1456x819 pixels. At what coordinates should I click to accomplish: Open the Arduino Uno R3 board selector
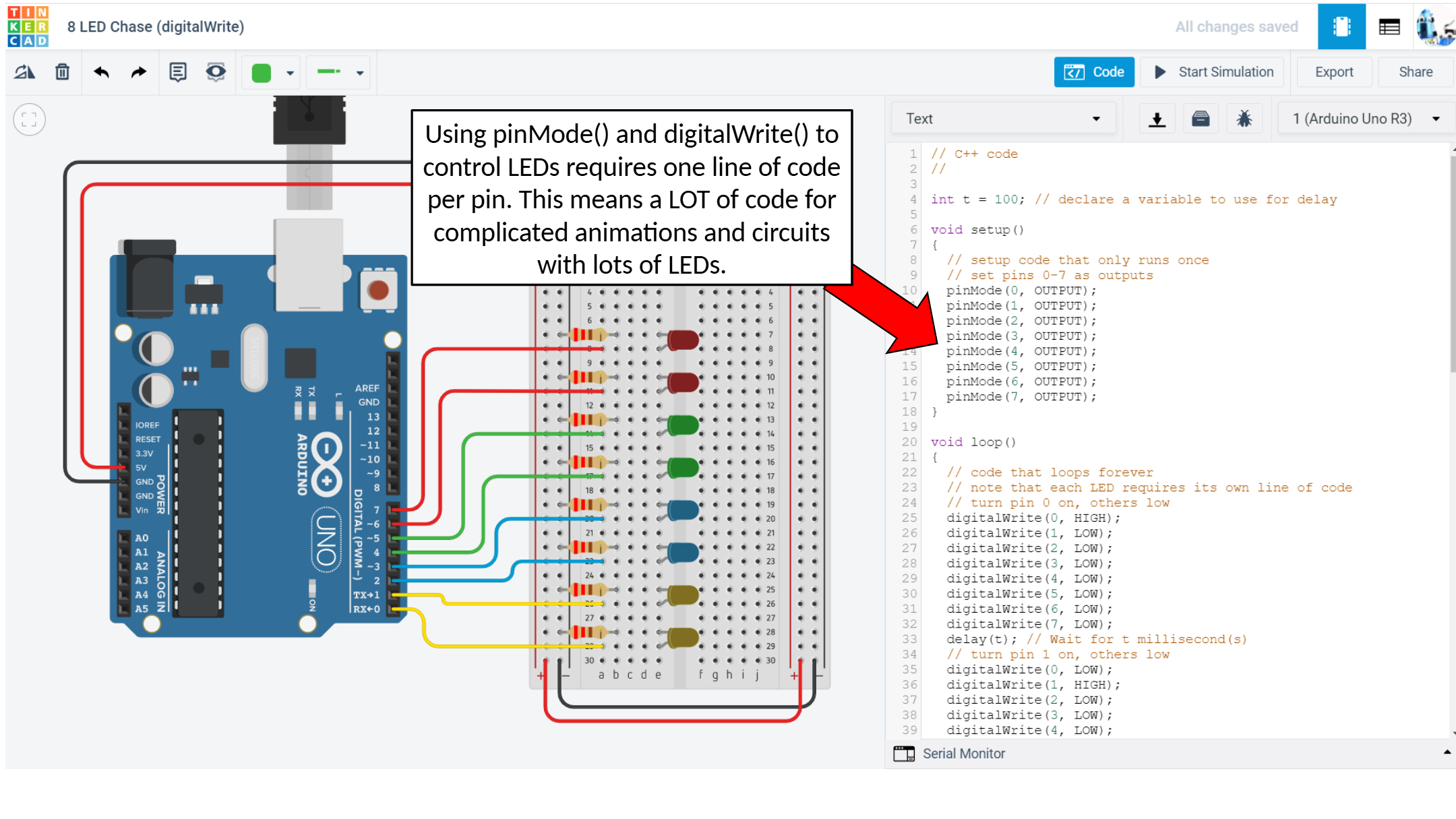point(1366,119)
